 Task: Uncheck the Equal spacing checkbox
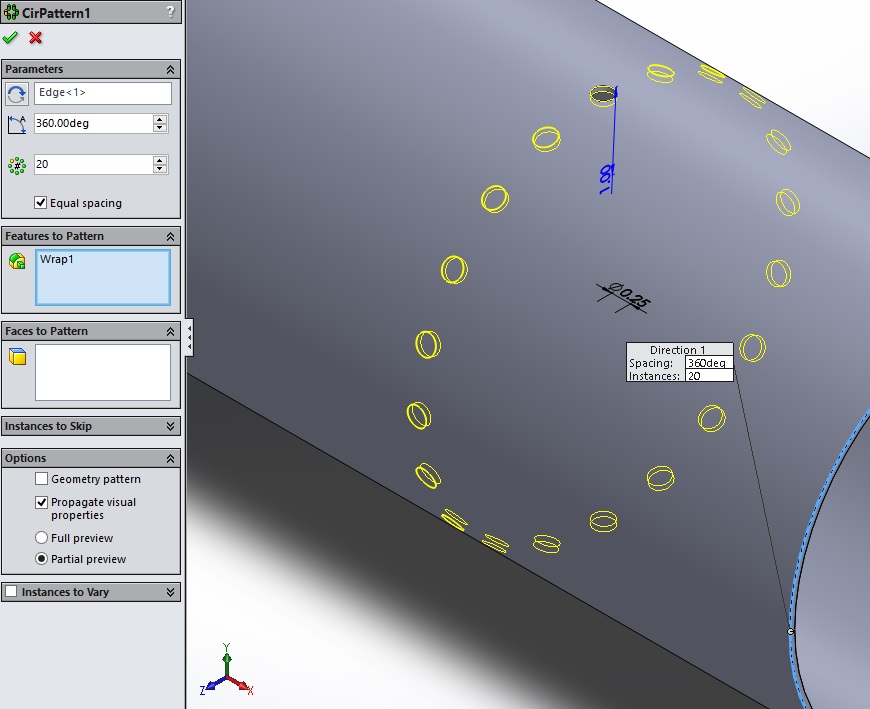click(x=41, y=203)
